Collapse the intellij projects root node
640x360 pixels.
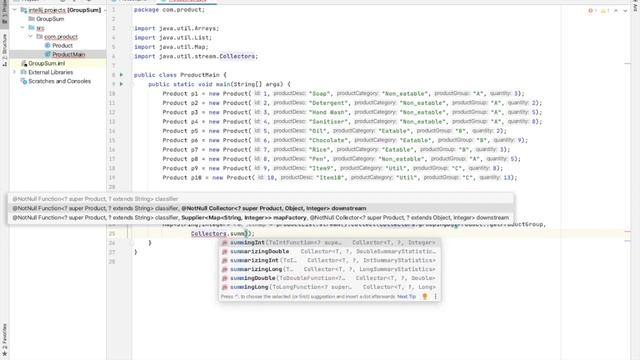tap(15, 10)
